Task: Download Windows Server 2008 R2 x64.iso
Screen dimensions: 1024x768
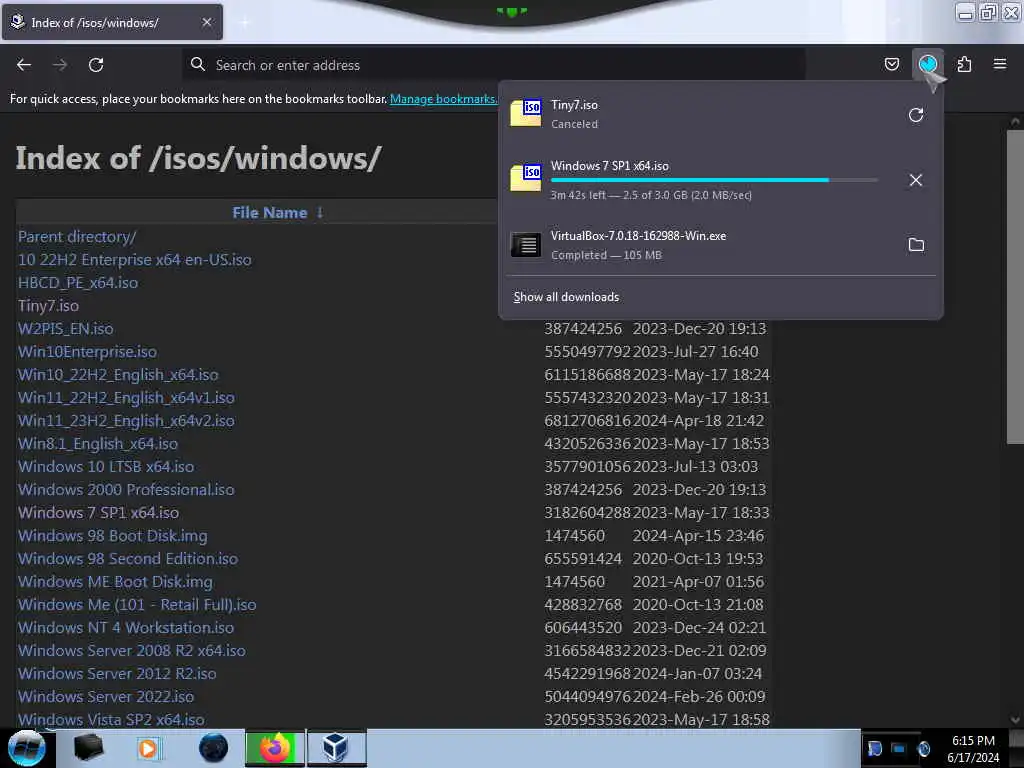Action: pyautogui.click(x=132, y=650)
